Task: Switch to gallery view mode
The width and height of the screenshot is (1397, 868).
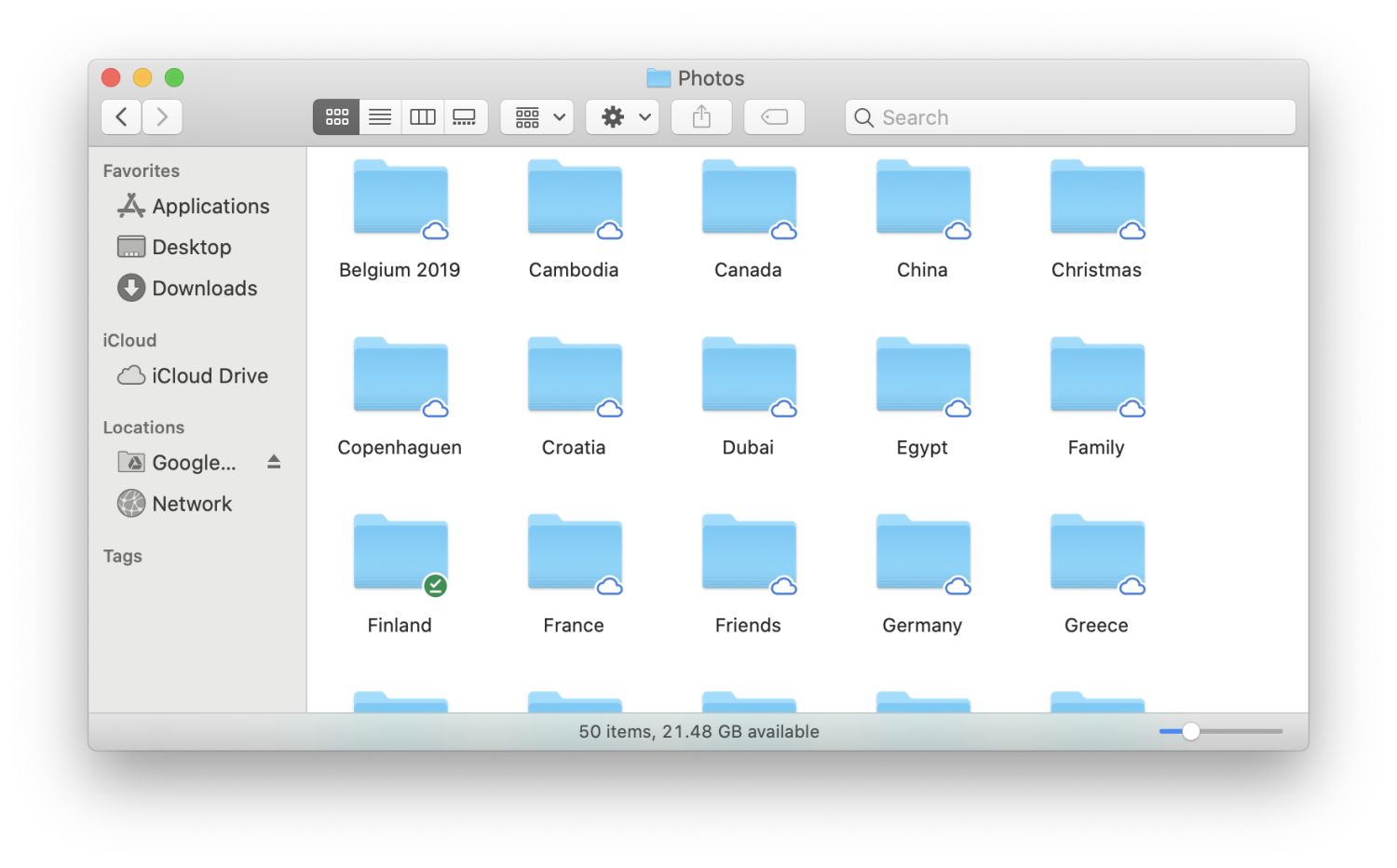Action: click(x=465, y=117)
